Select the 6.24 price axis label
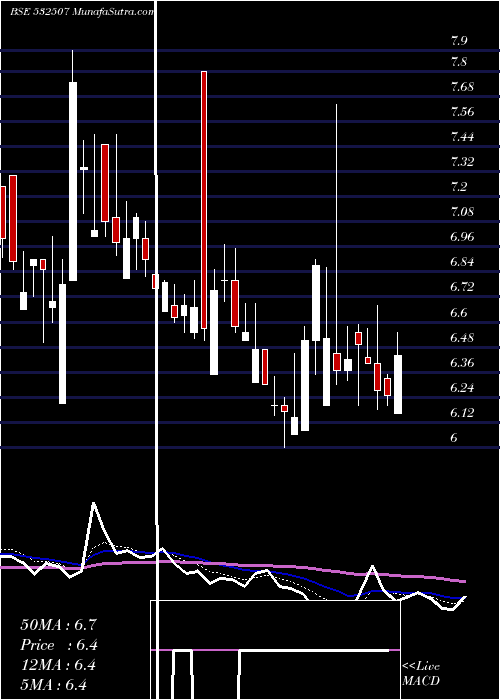The height and width of the screenshot is (700, 500). pyautogui.click(x=462, y=388)
